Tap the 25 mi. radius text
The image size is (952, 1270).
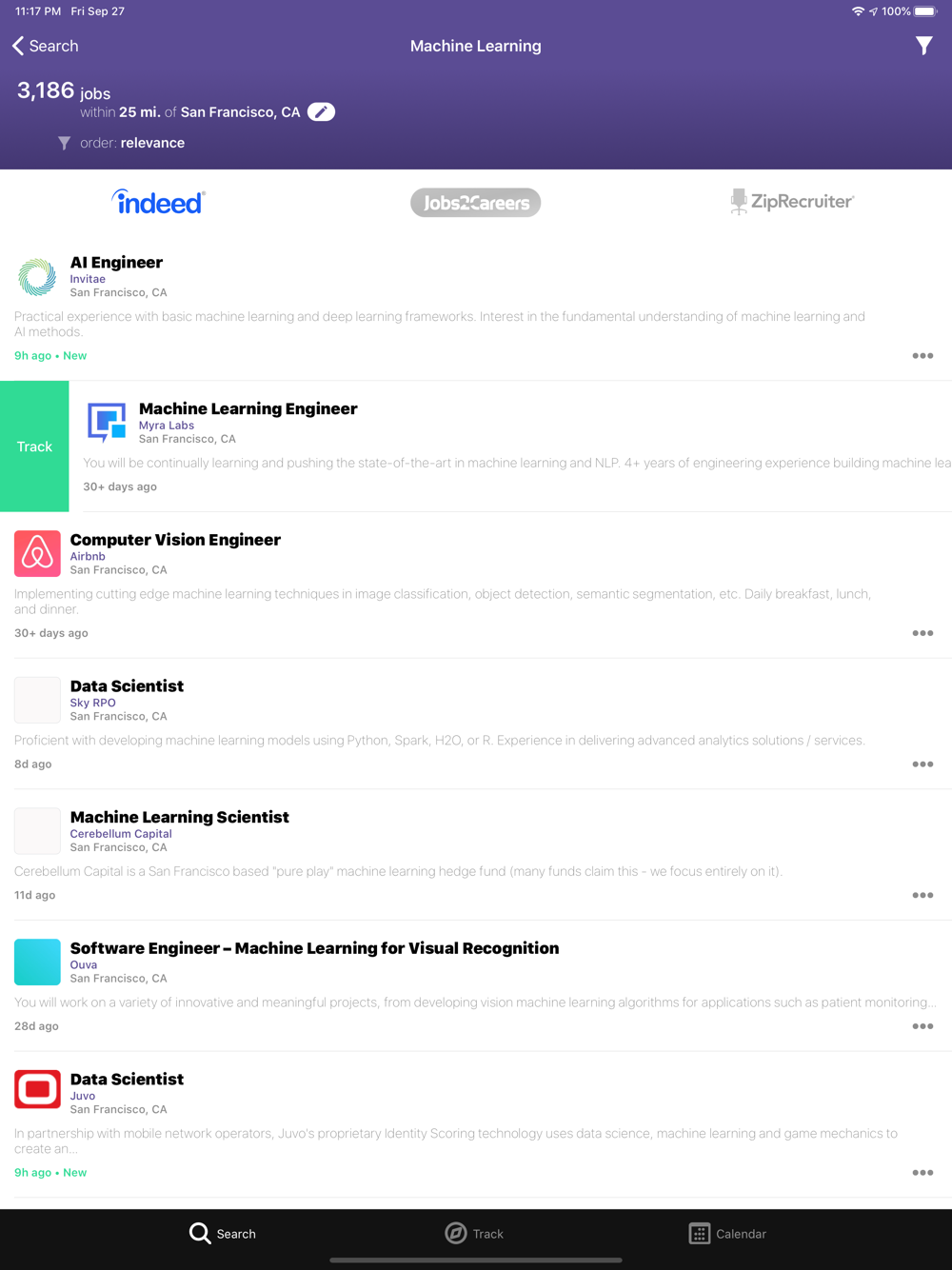[x=139, y=112]
